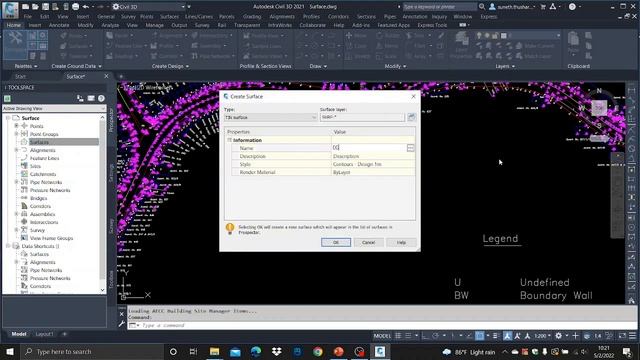
Task: Expand the Create Ground Data panel
Action: coord(76,66)
